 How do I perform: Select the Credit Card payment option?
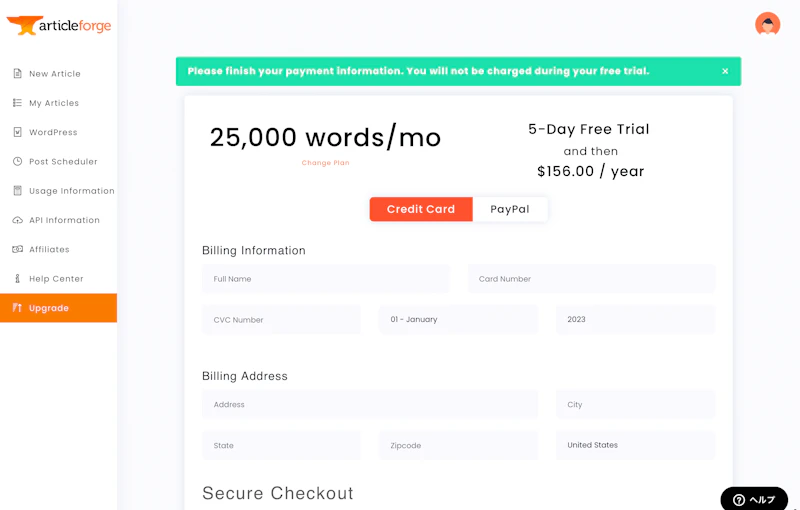[x=421, y=209]
